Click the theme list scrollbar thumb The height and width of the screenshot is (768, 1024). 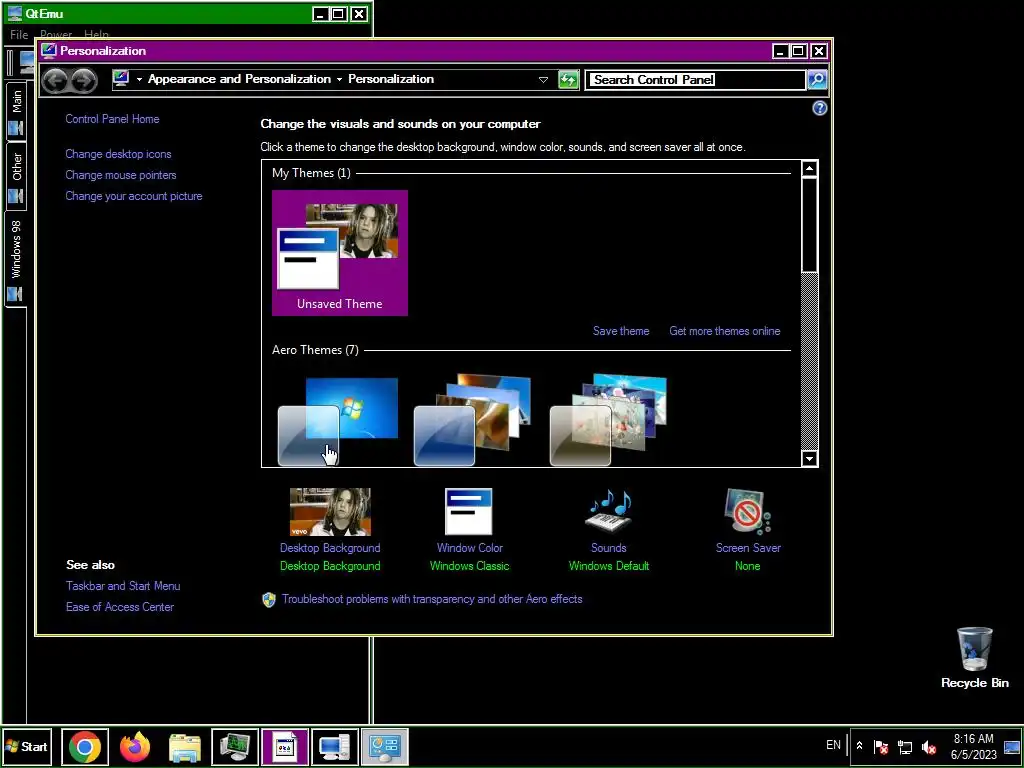(810, 225)
